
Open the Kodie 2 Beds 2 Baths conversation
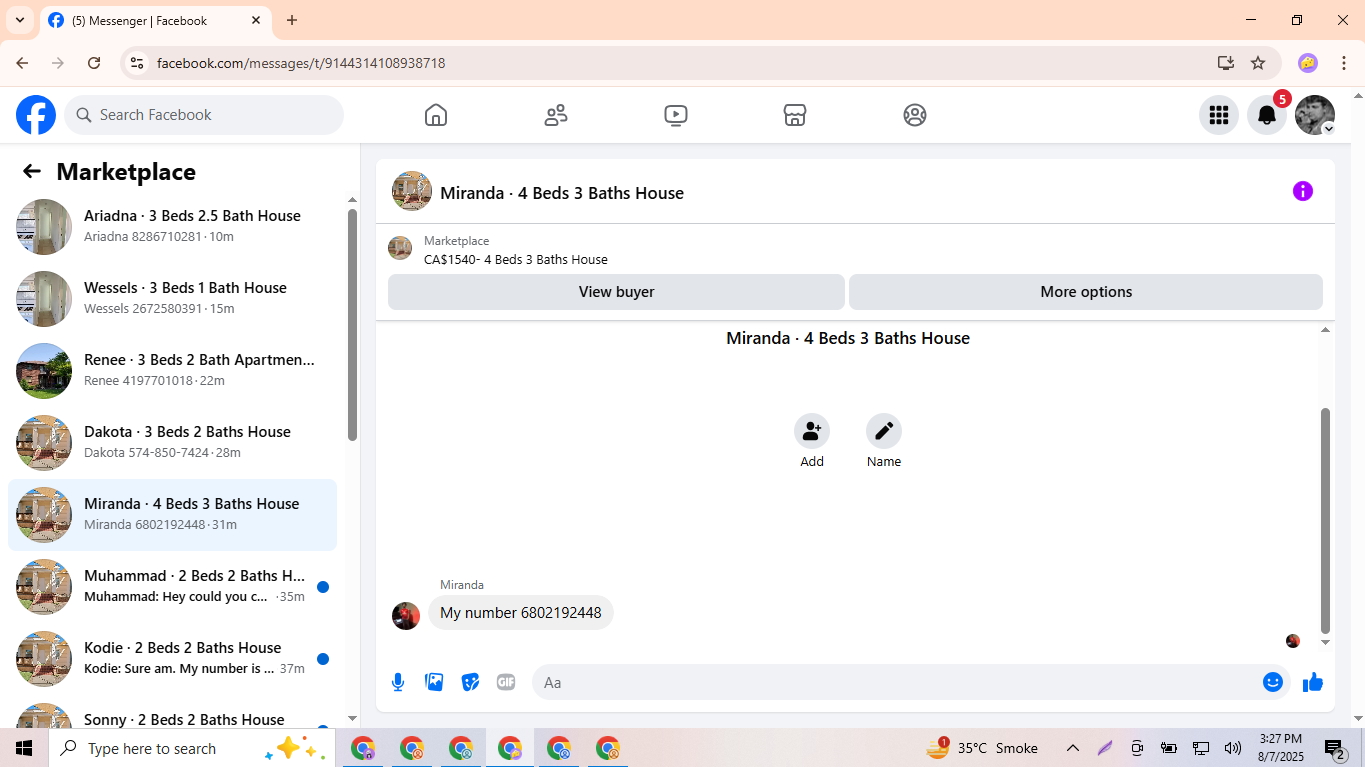coord(172,659)
